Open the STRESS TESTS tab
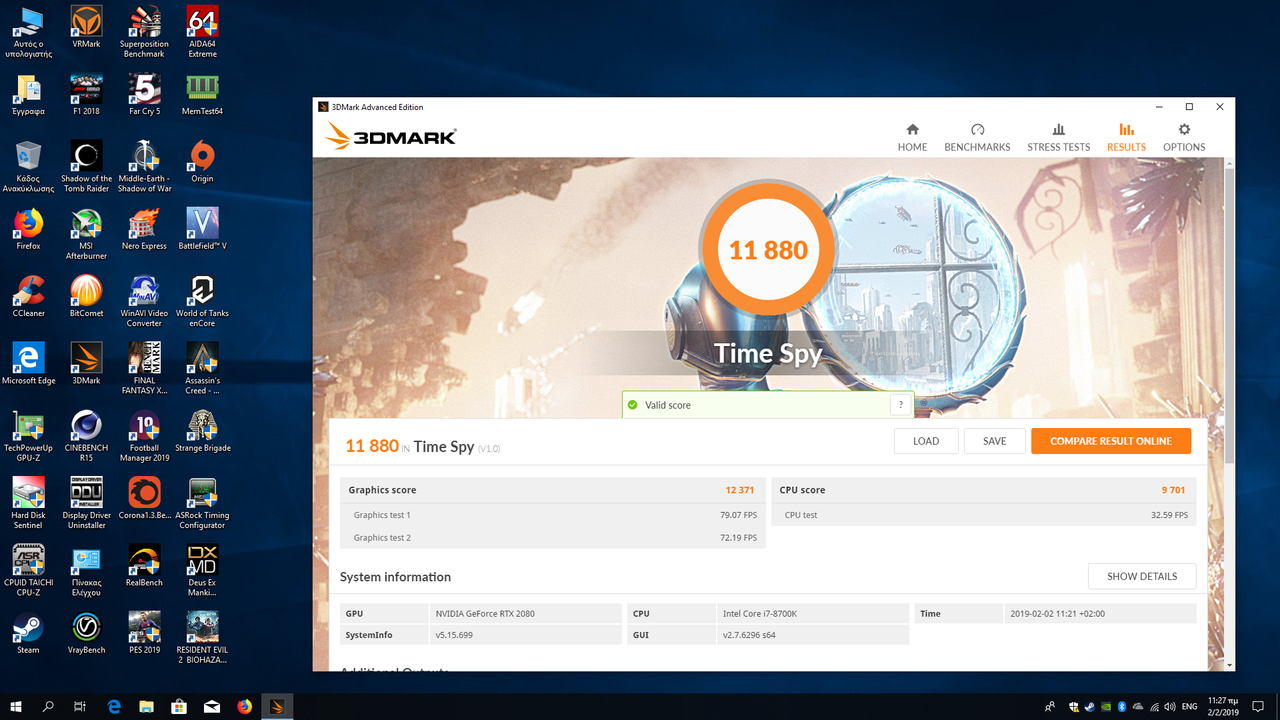 [1058, 138]
